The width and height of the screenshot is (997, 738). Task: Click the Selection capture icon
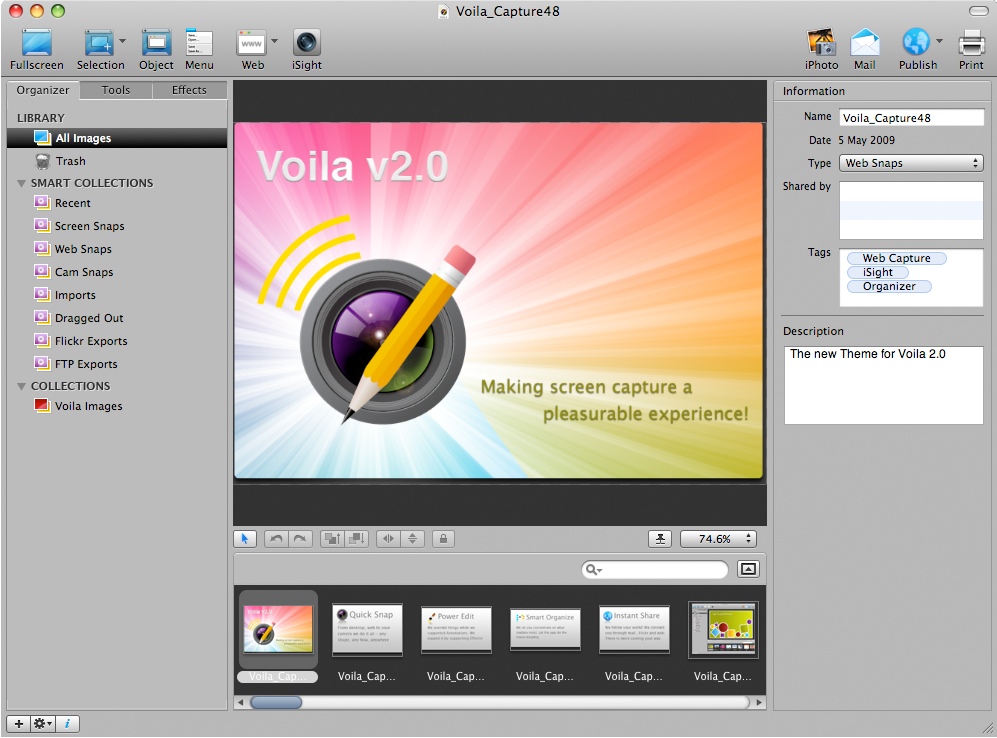pyautogui.click(x=99, y=43)
